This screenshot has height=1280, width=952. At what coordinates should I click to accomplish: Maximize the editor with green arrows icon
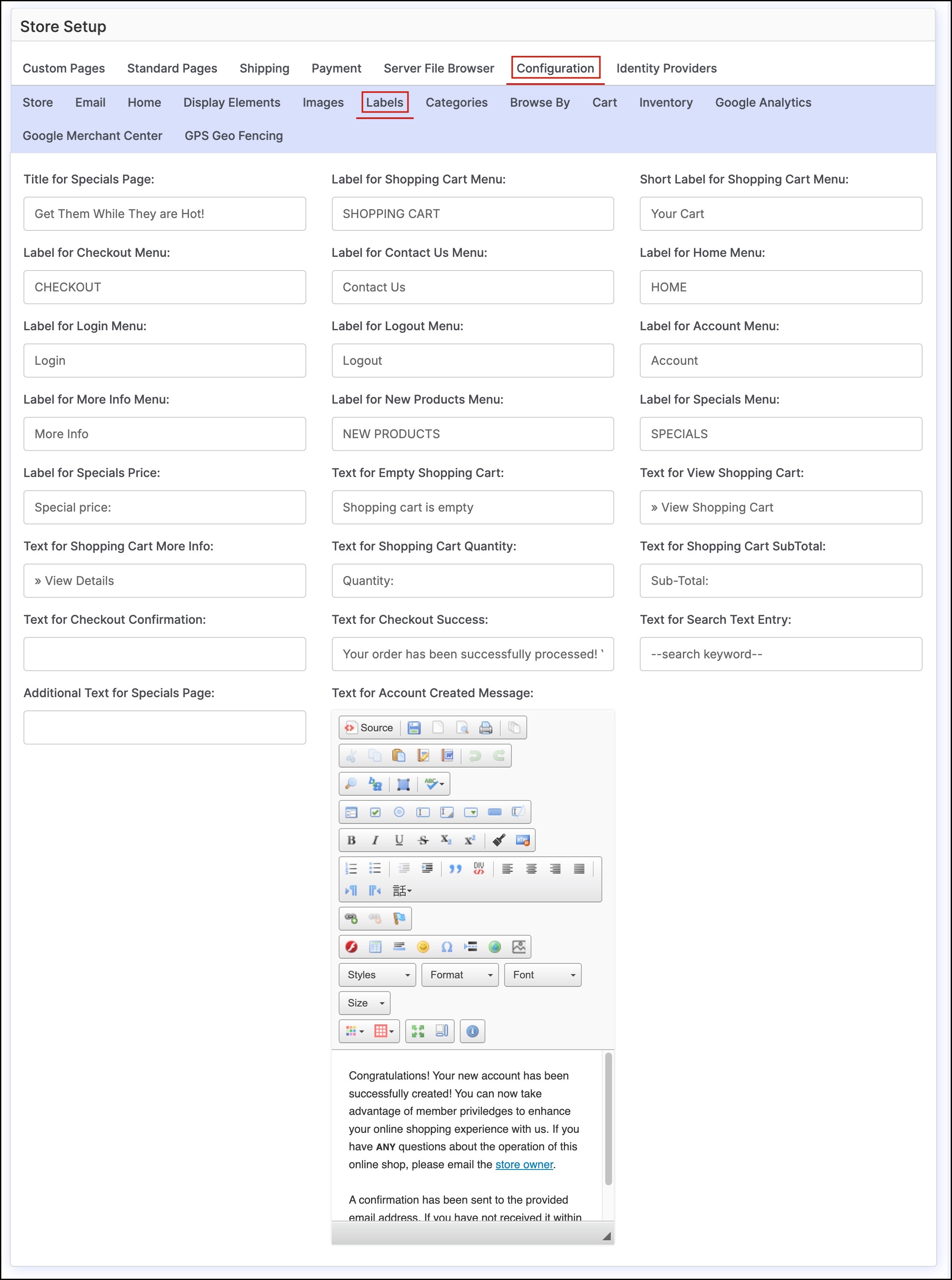click(418, 1031)
